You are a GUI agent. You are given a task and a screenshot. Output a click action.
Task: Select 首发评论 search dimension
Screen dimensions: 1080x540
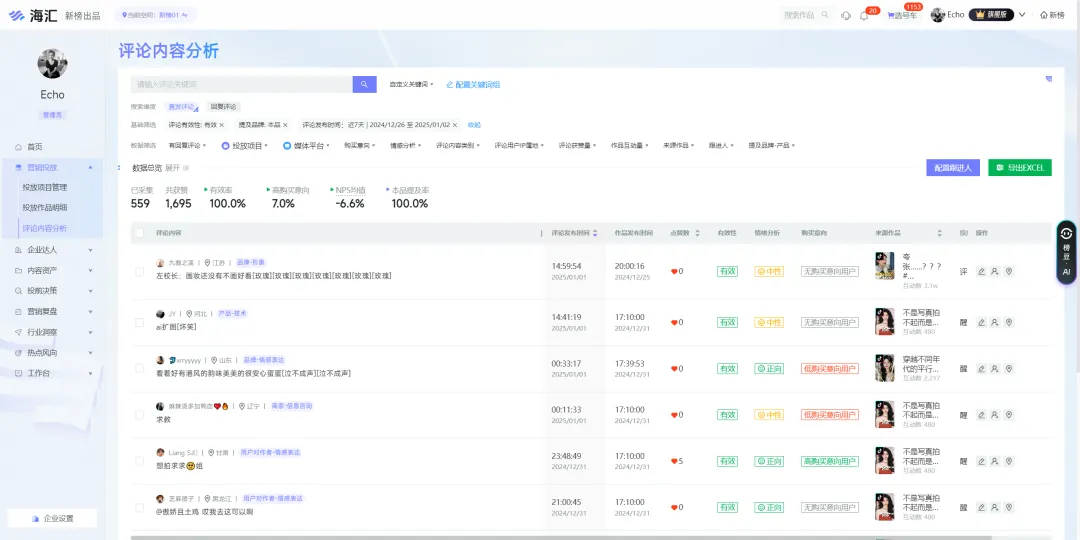pos(182,107)
